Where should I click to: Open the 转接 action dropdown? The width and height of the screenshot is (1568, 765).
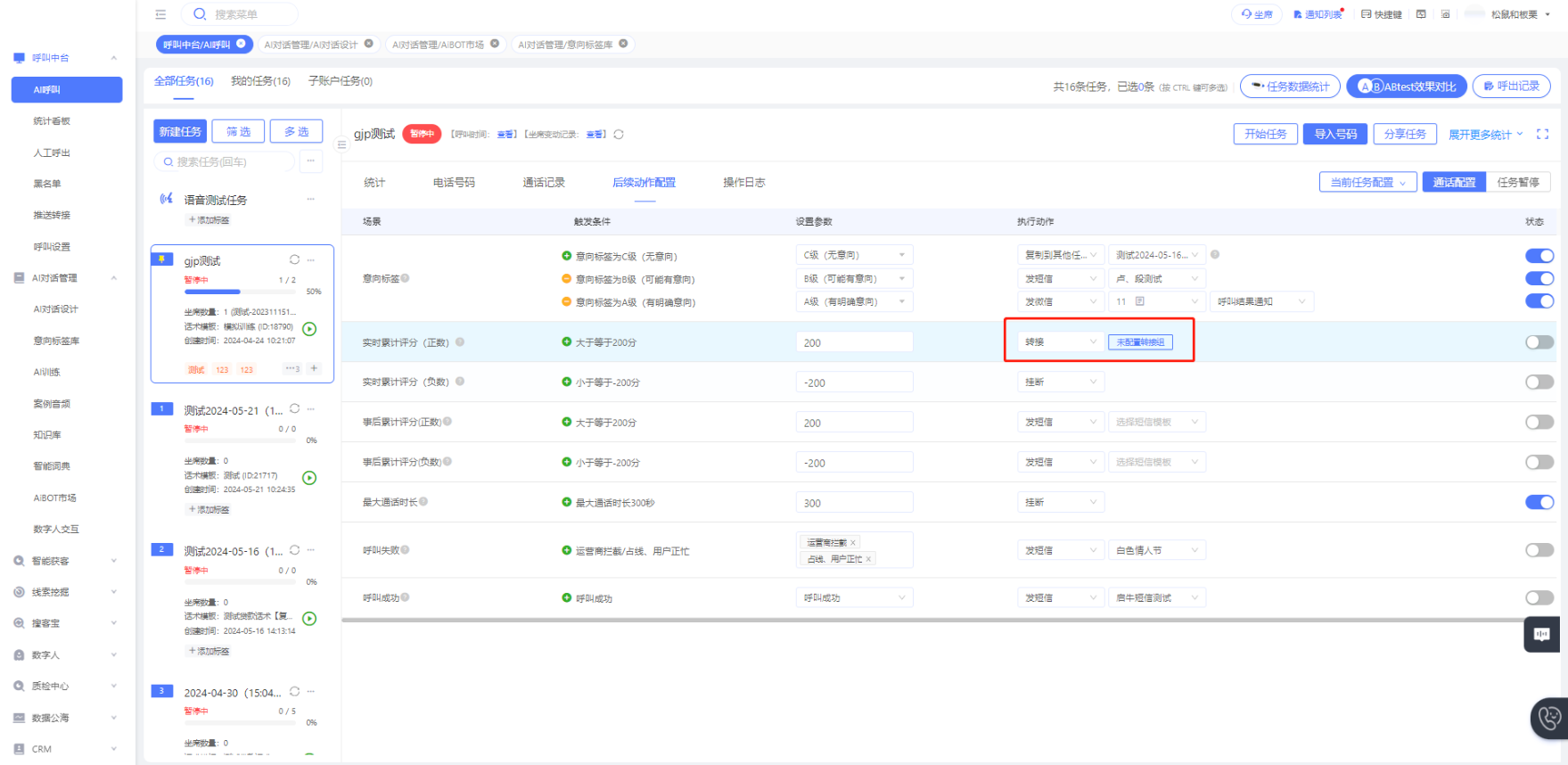point(1060,342)
